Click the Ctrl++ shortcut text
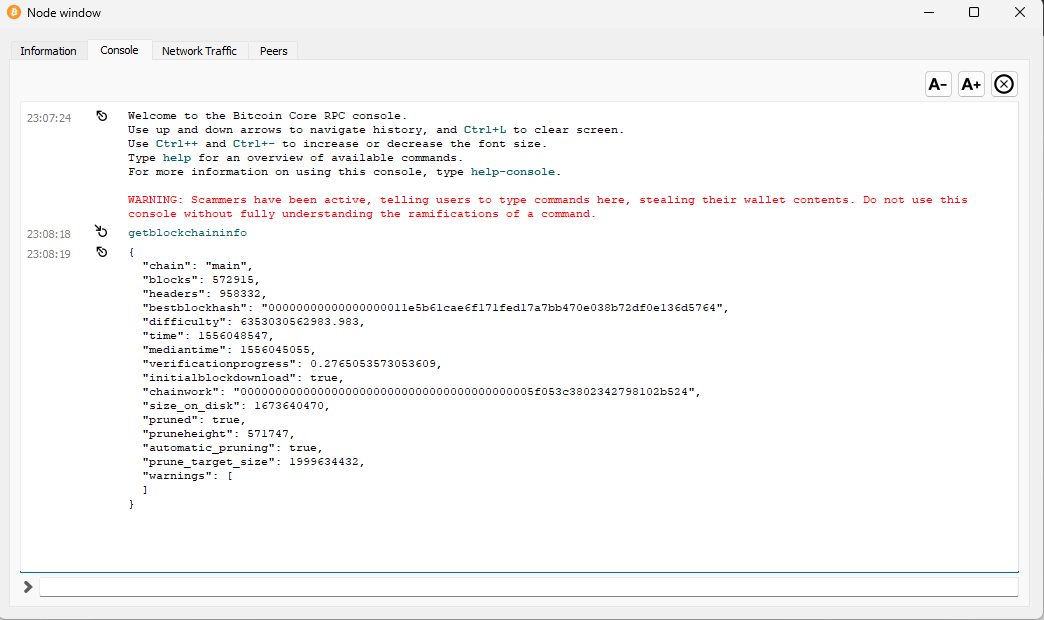Image resolution: width=1044 pixels, height=620 pixels. click(176, 144)
